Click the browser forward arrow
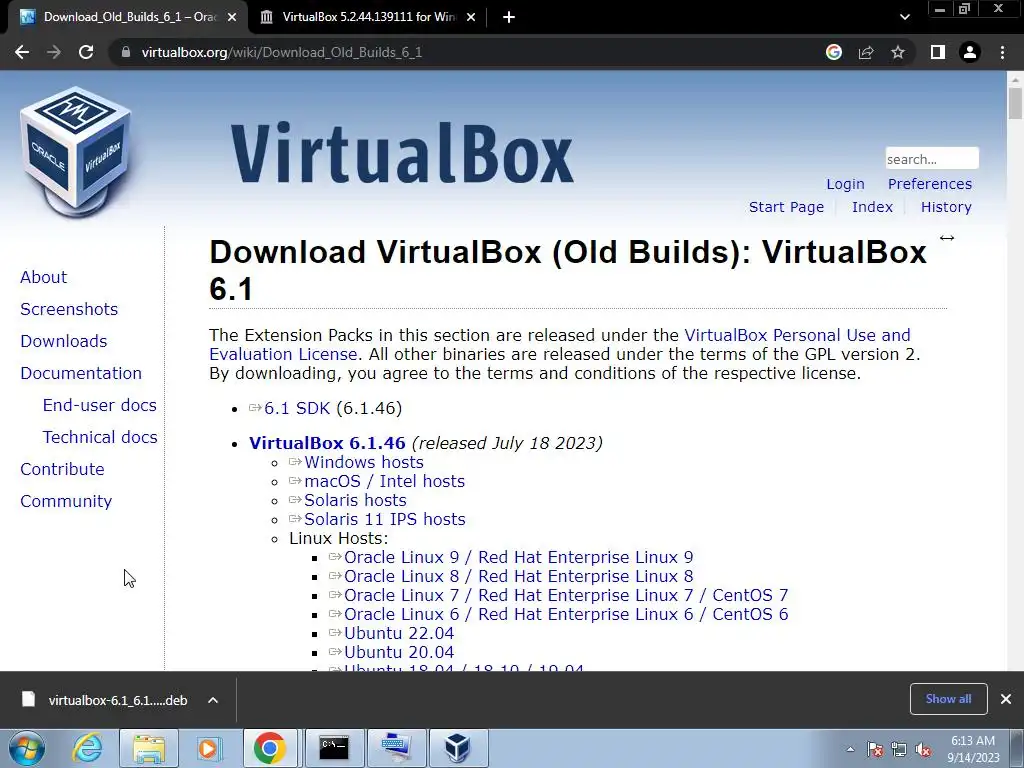Screen dimensions: 1024x768 coord(54,52)
